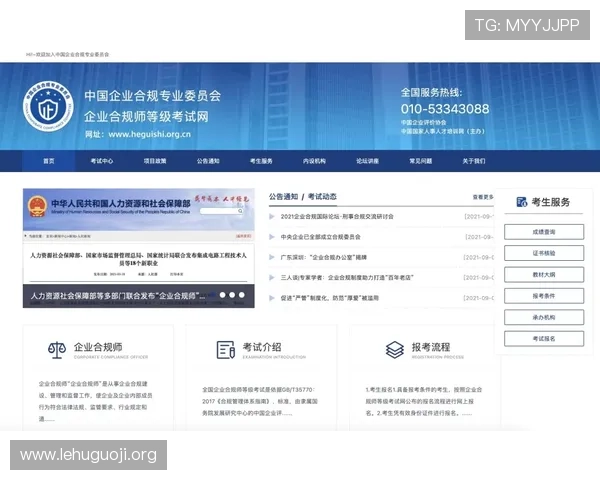Click the 中国企业合规专业委员会 emblem logo
The image size is (600, 480).
click(48, 106)
